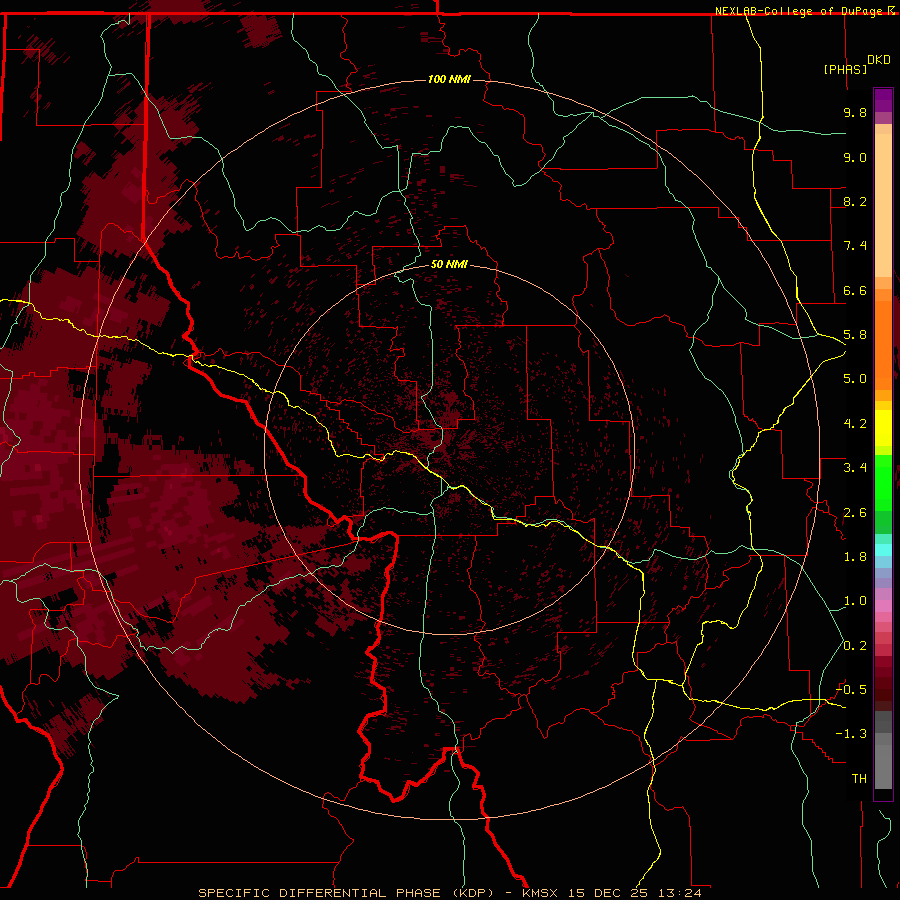Click the 15 DEC 25 date stamp
900x900 pixels.
click(610, 893)
